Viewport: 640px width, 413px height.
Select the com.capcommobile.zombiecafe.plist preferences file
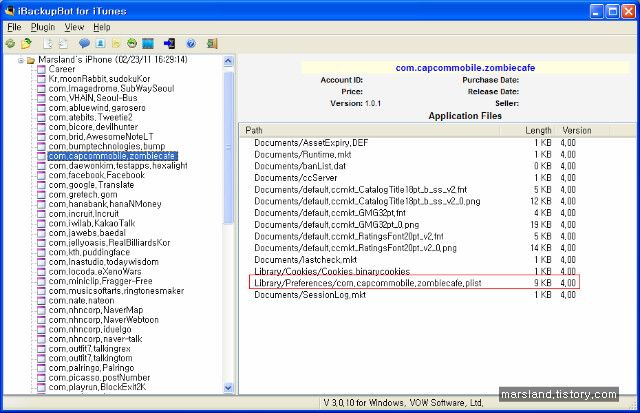(x=415, y=283)
